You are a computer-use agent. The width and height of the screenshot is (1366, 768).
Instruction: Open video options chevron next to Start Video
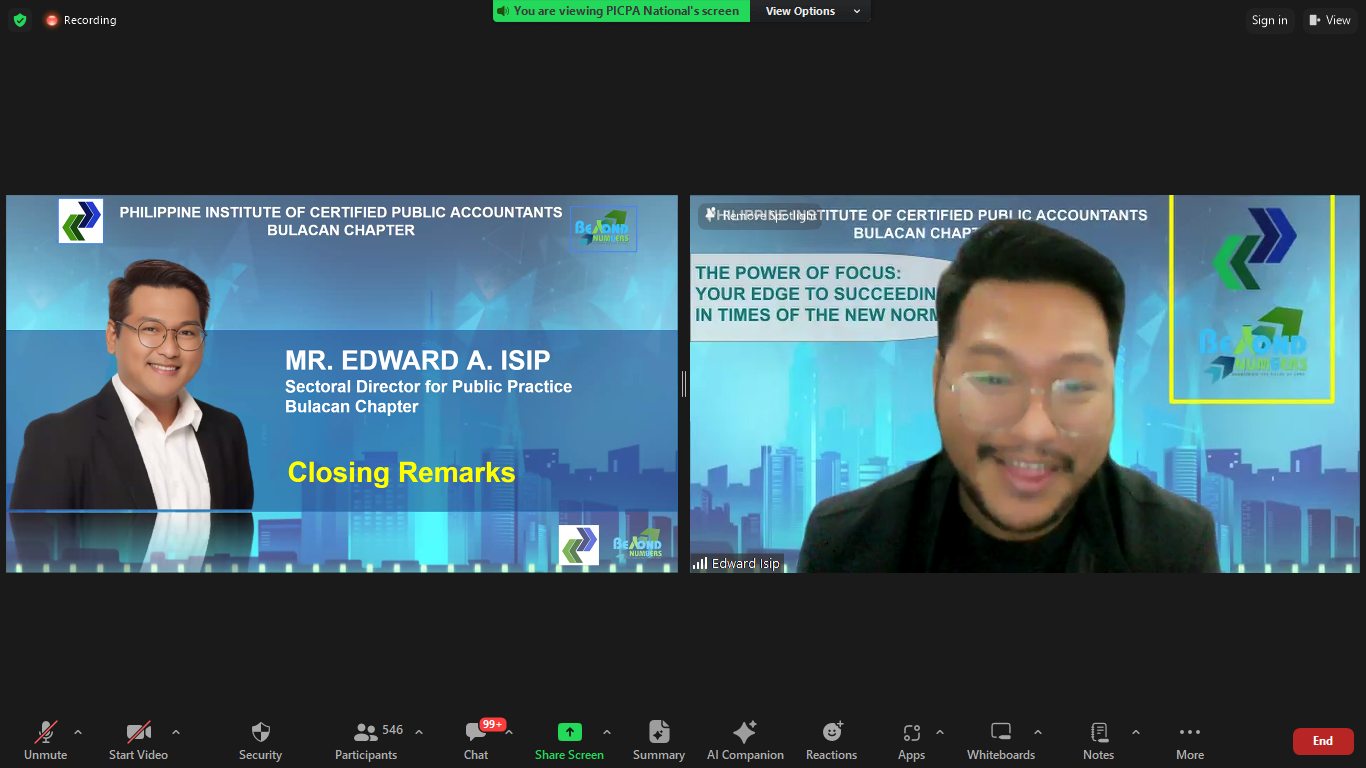click(x=176, y=732)
